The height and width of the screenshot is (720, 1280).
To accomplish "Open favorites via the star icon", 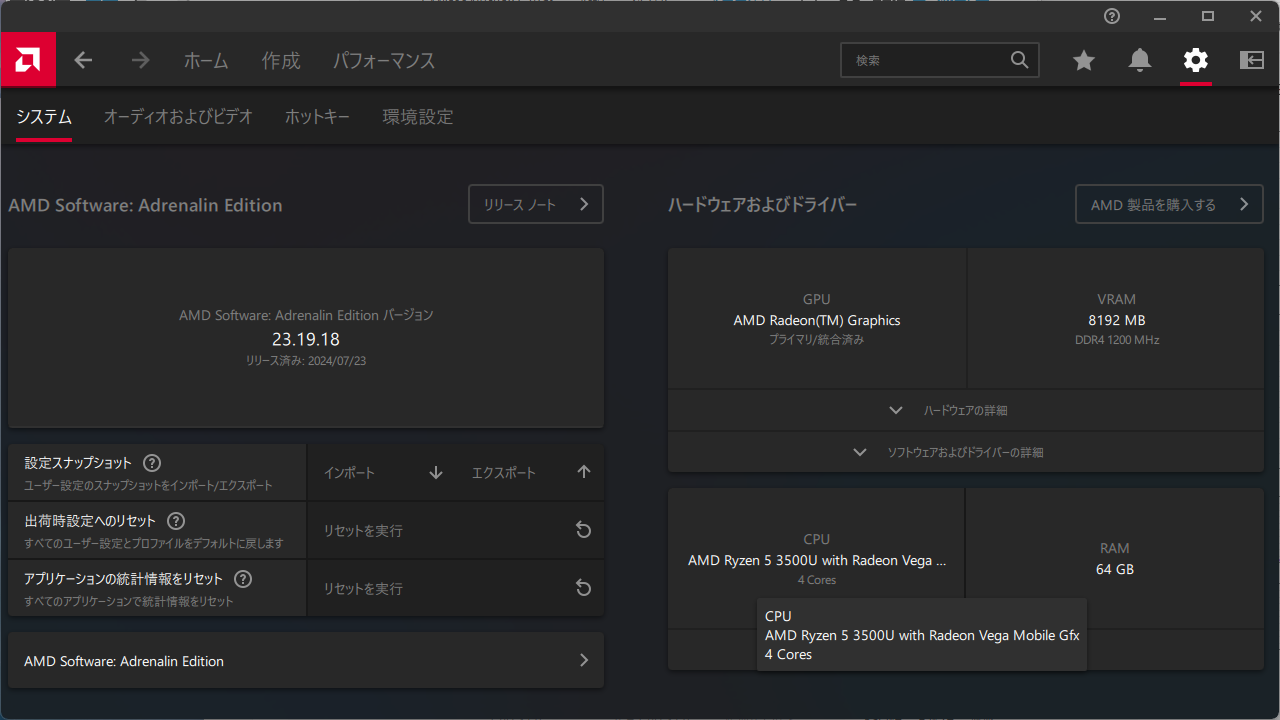I will (x=1084, y=61).
